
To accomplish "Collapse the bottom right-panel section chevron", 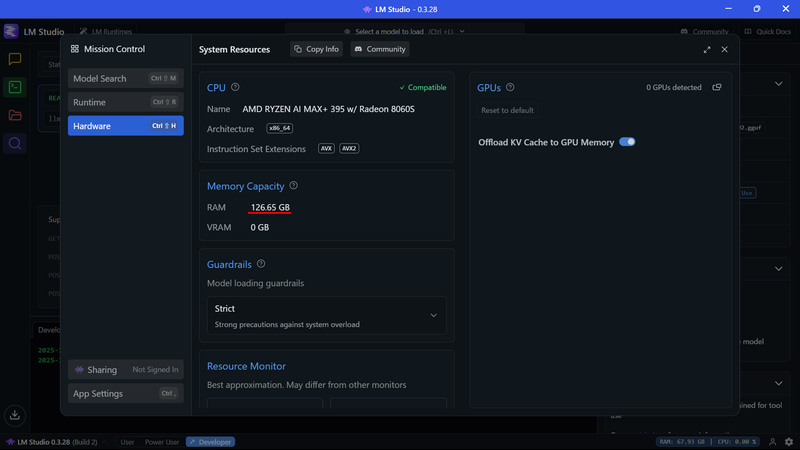I will 779,383.
